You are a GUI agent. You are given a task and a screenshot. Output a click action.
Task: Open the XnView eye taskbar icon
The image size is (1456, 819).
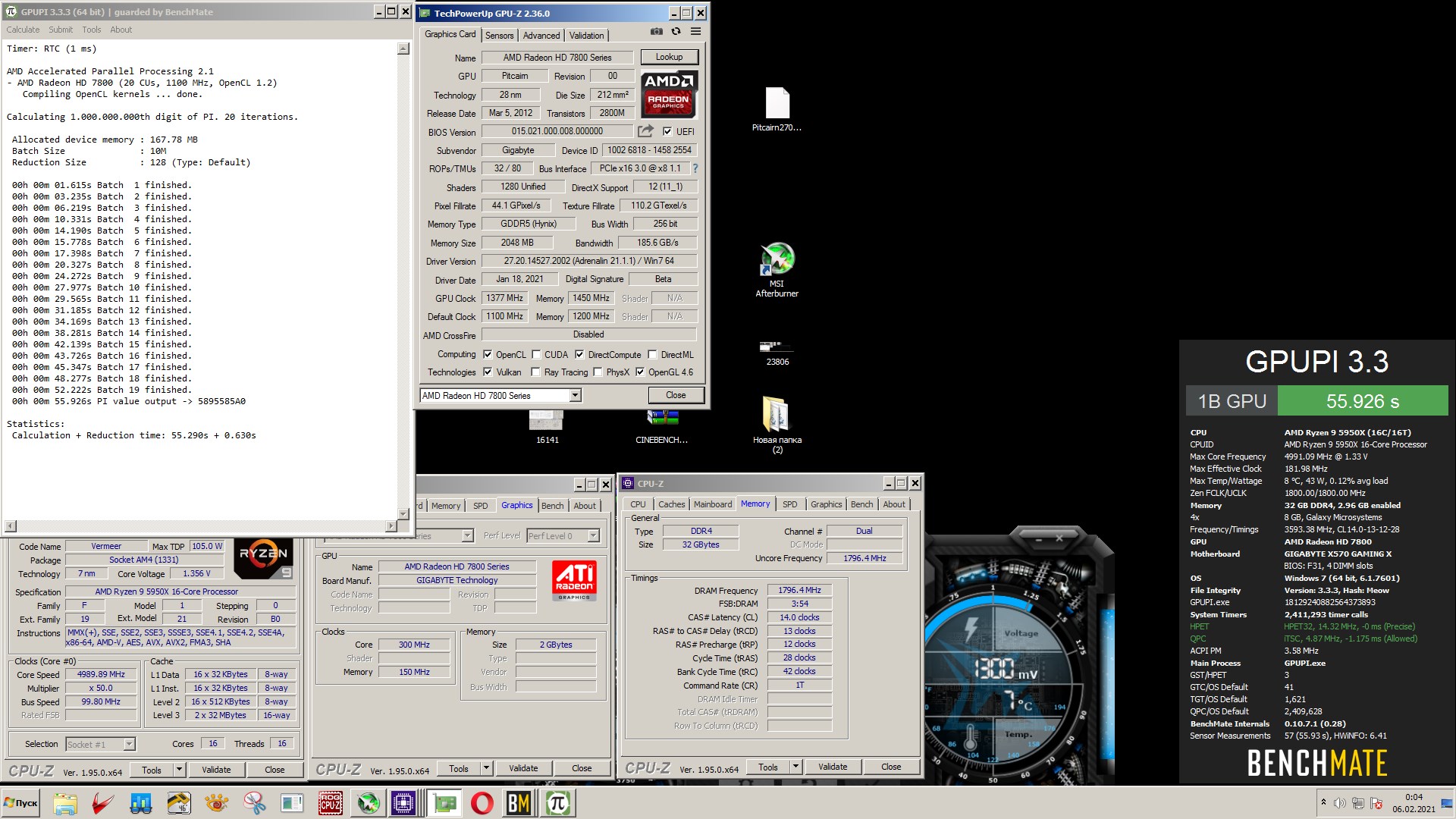point(217,803)
